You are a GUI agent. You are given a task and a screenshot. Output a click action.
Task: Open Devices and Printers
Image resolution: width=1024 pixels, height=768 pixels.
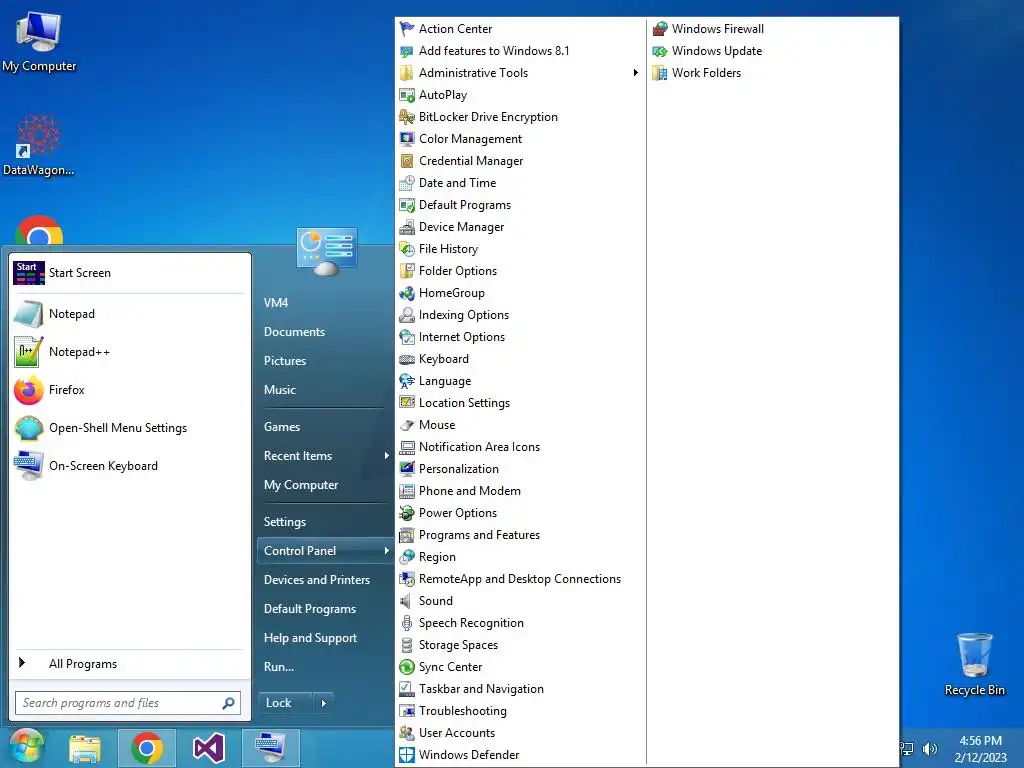tap(317, 580)
